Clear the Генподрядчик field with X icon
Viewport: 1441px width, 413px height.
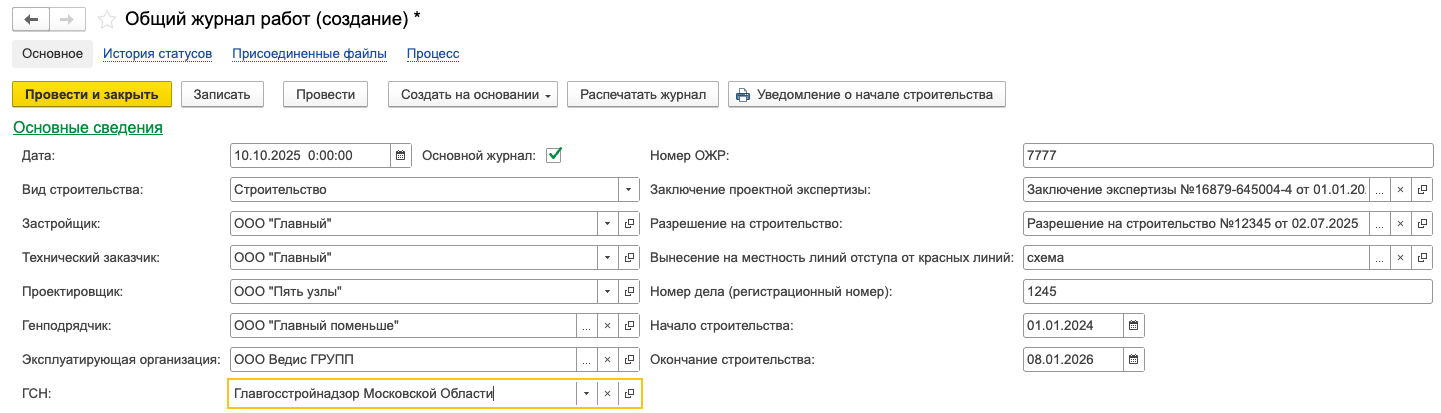[608, 326]
